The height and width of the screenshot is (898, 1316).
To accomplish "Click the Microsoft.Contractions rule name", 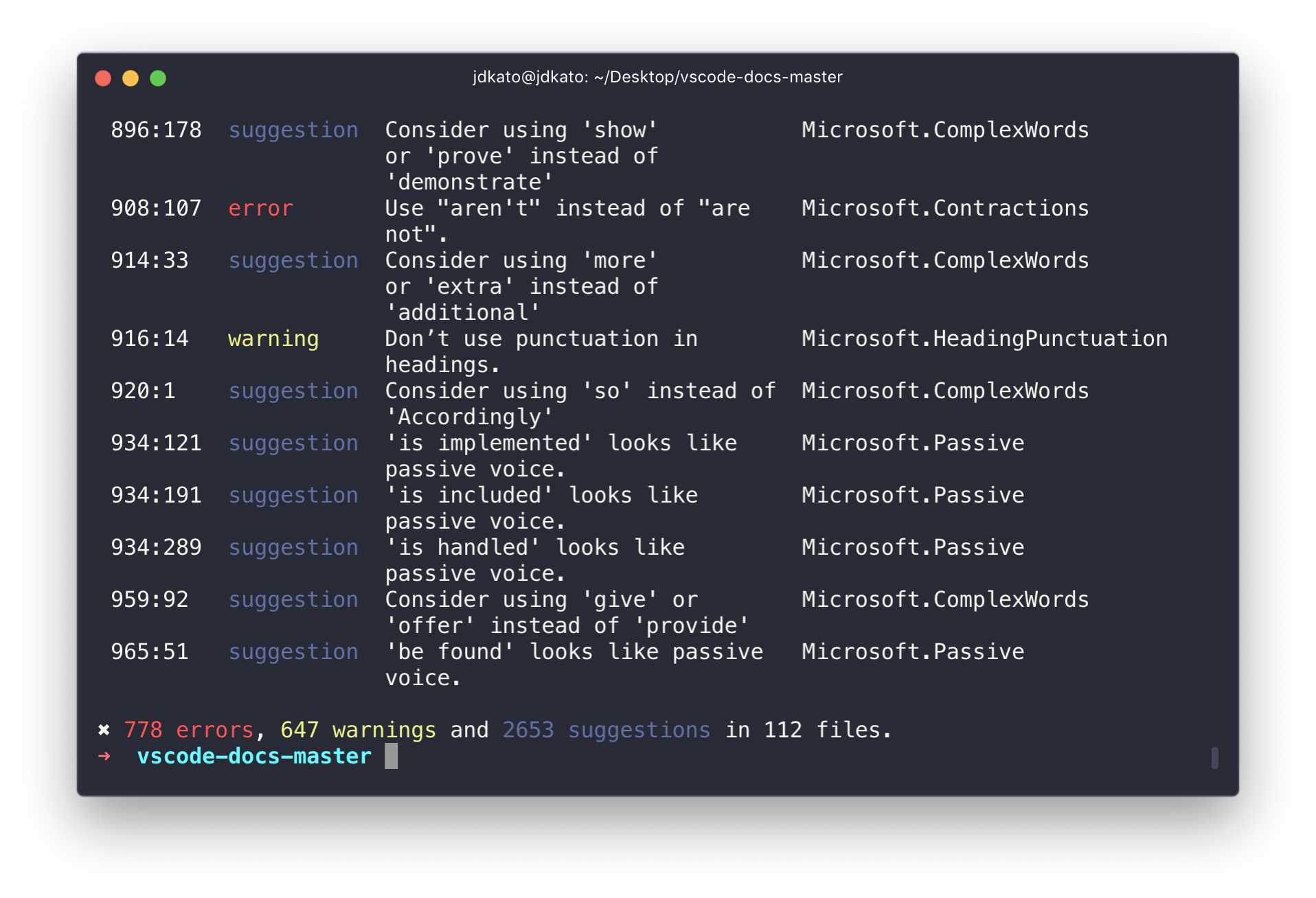I will tap(944, 208).
